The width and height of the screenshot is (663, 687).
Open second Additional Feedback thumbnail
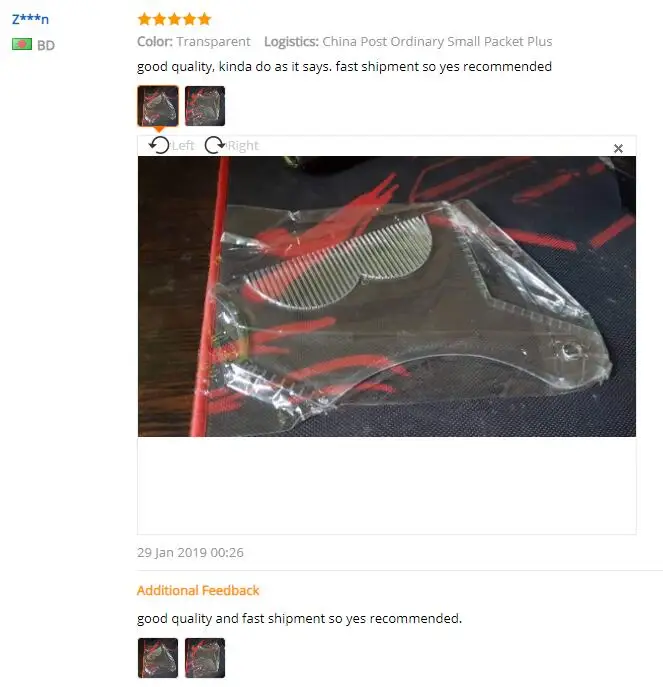[205, 658]
